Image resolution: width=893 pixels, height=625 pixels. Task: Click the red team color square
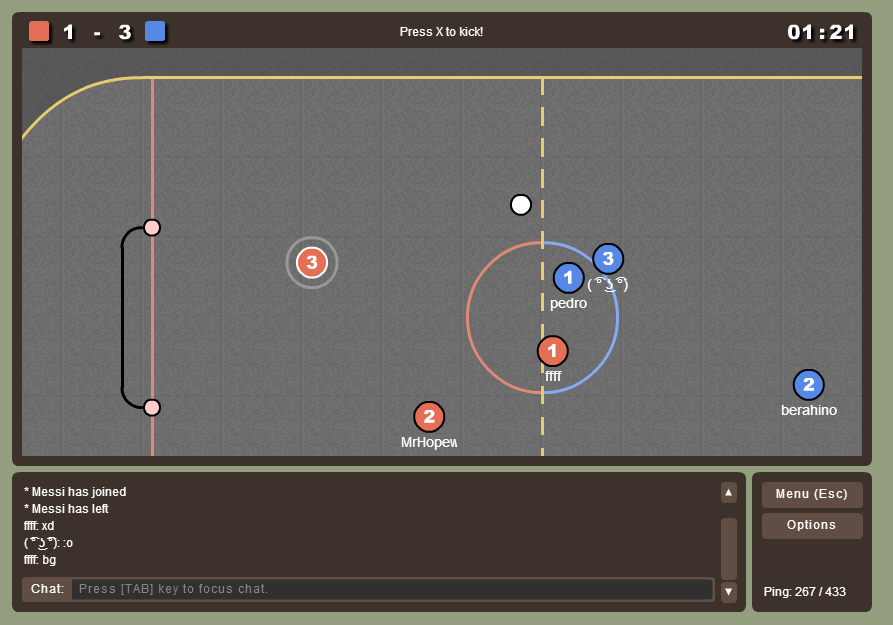pyautogui.click(x=39, y=32)
